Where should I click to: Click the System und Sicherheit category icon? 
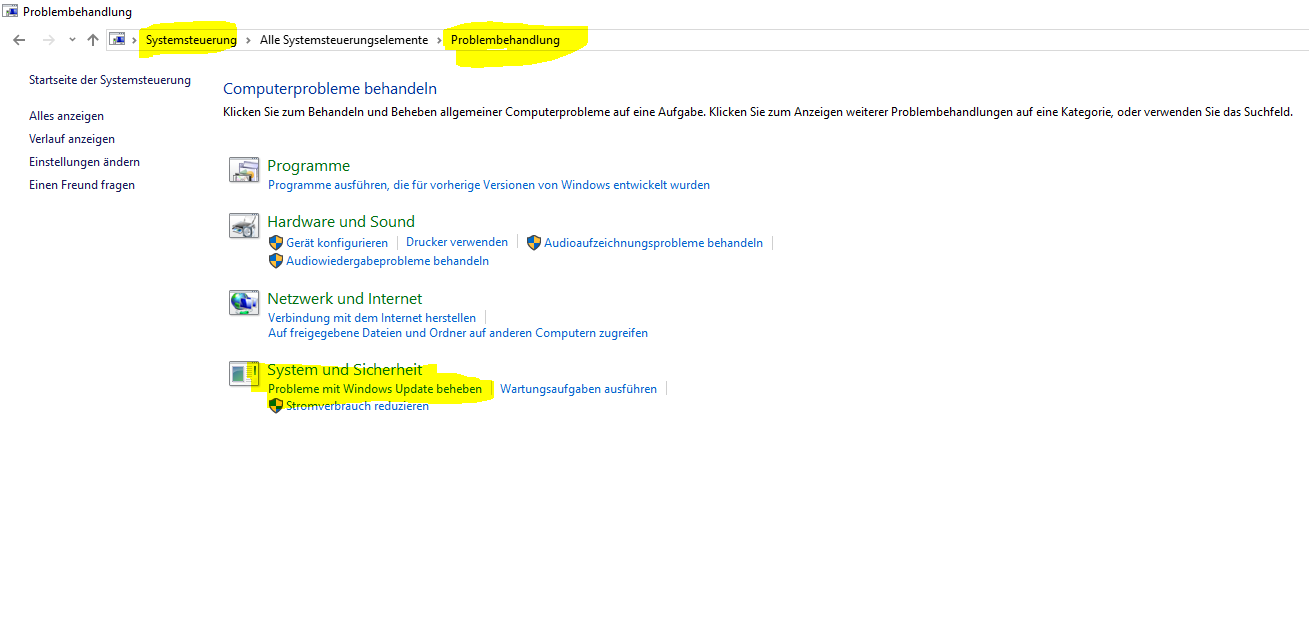244,374
